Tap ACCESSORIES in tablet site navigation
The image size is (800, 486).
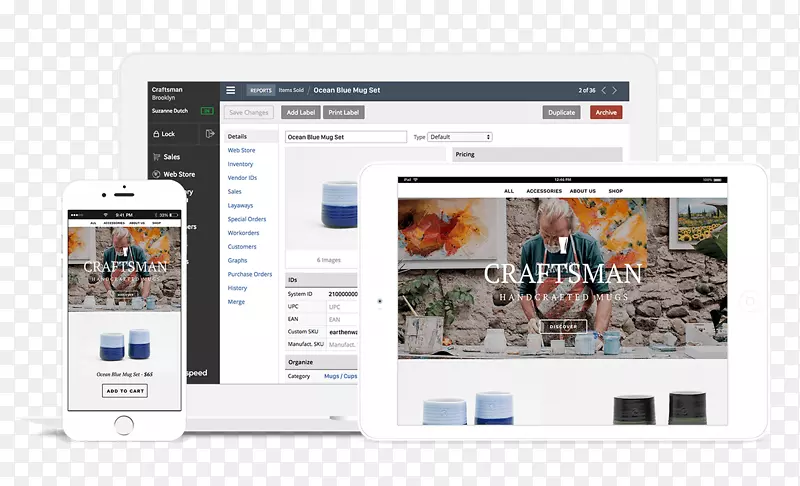[544, 191]
